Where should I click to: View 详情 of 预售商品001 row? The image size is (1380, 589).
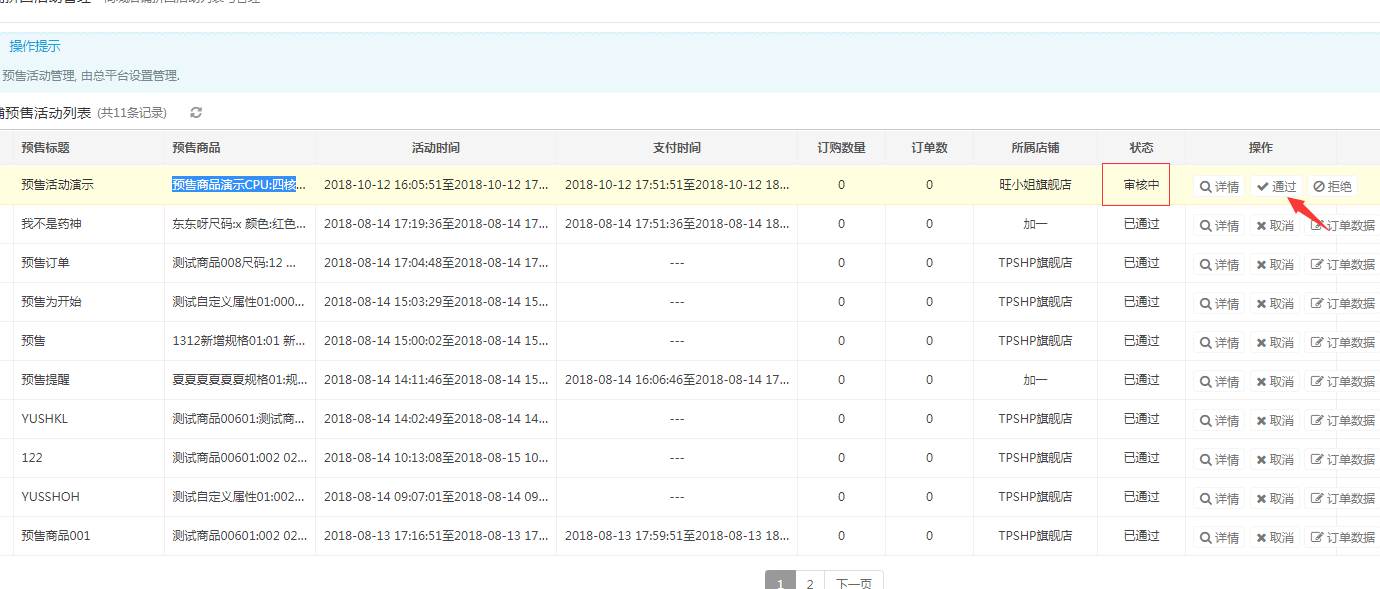1219,538
